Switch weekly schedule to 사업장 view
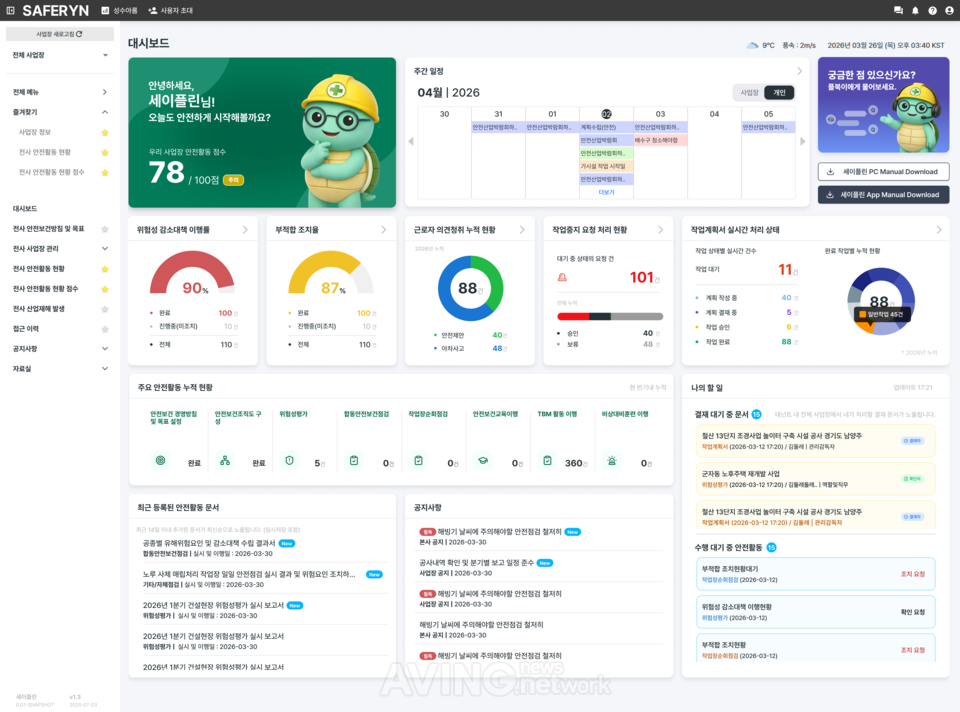Screen dimensions: 960x712 point(749,92)
